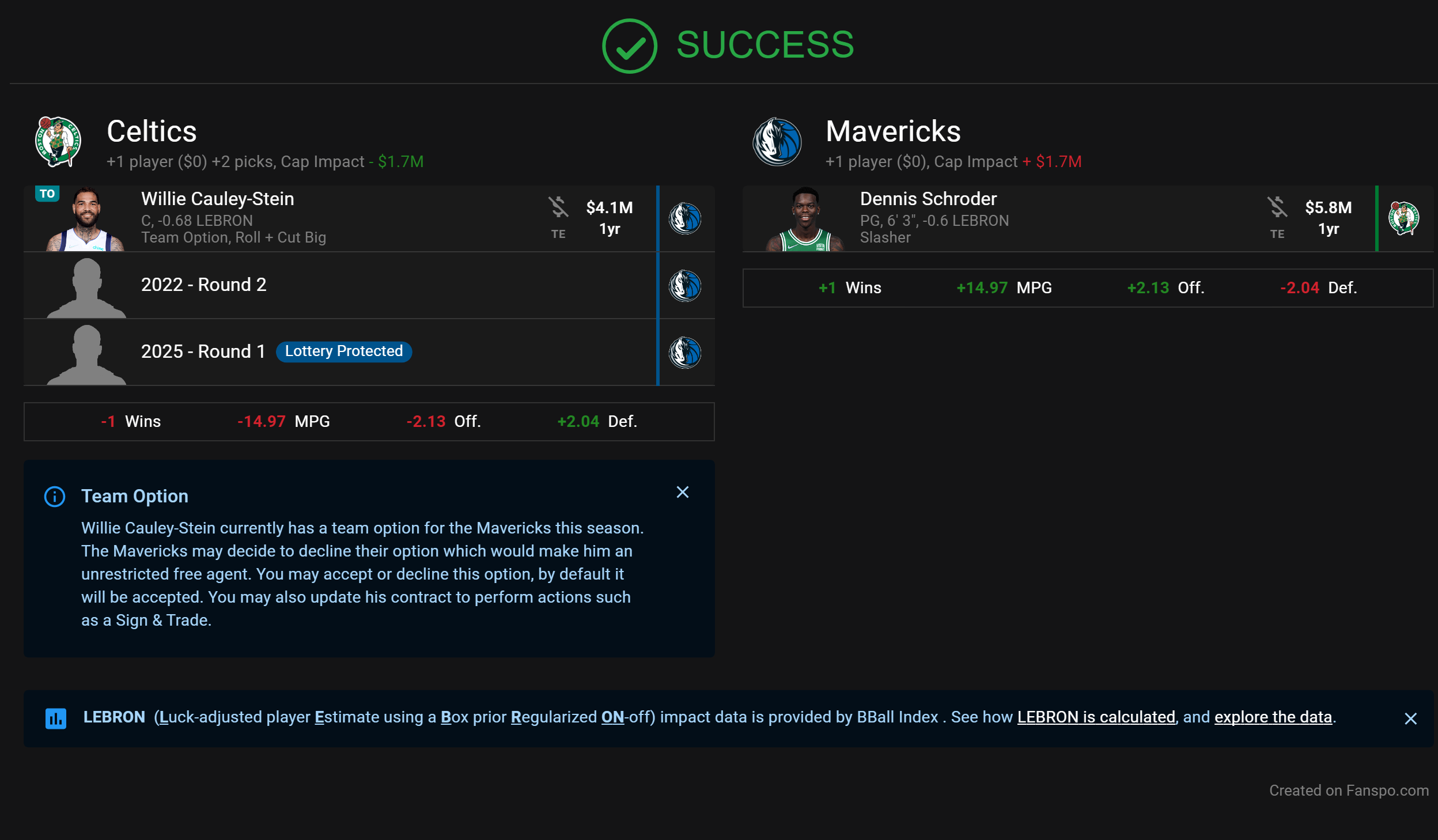This screenshot has width=1438, height=840.
Task: Click the Celtics team logo
Action: point(58,142)
